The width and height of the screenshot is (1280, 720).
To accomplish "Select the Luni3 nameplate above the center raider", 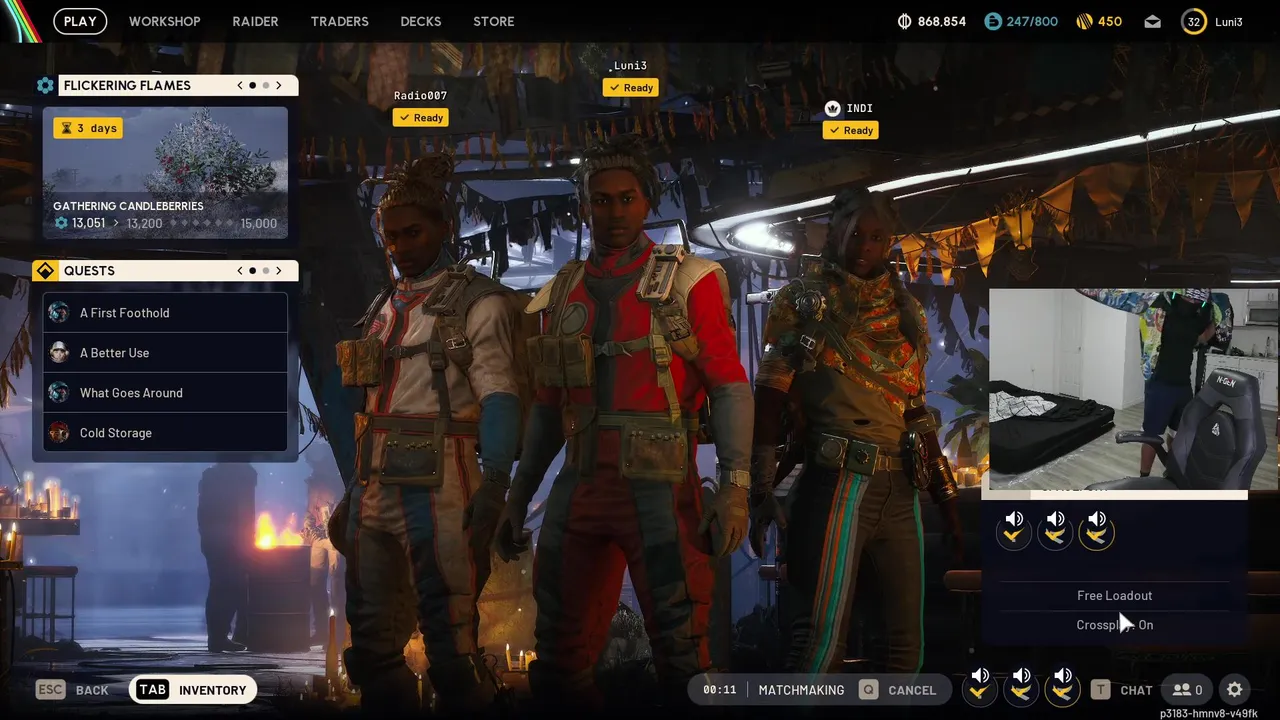I will 630,66.
